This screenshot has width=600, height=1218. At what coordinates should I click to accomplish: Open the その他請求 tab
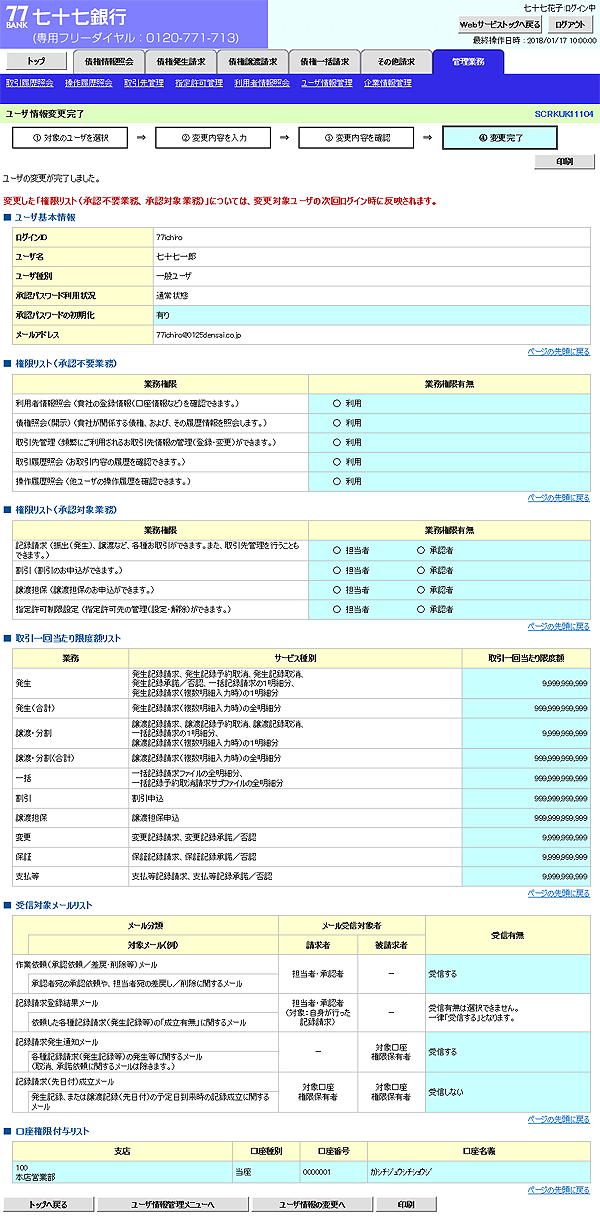[x=396, y=62]
